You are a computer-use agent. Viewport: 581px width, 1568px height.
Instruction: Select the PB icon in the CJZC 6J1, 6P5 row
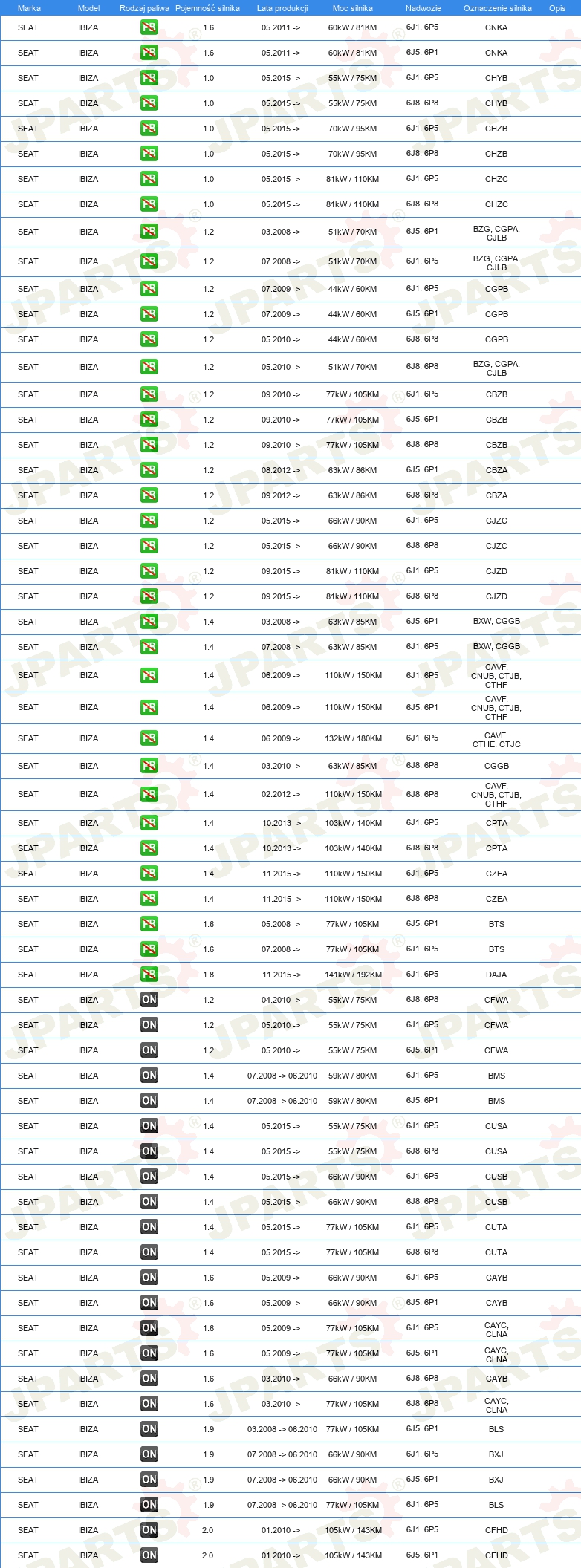coord(149,521)
